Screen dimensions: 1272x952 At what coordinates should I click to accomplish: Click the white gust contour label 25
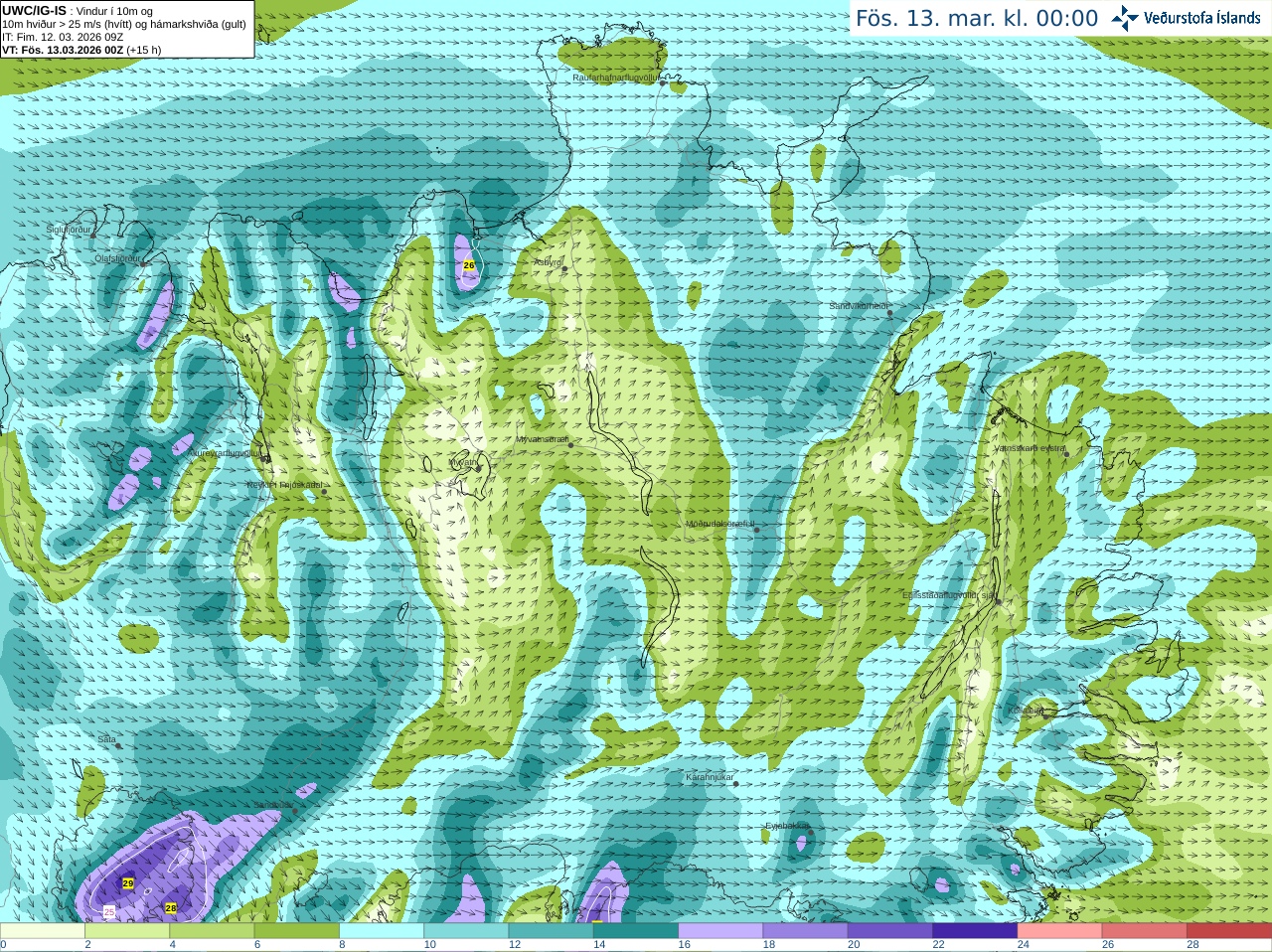pyautogui.click(x=109, y=910)
